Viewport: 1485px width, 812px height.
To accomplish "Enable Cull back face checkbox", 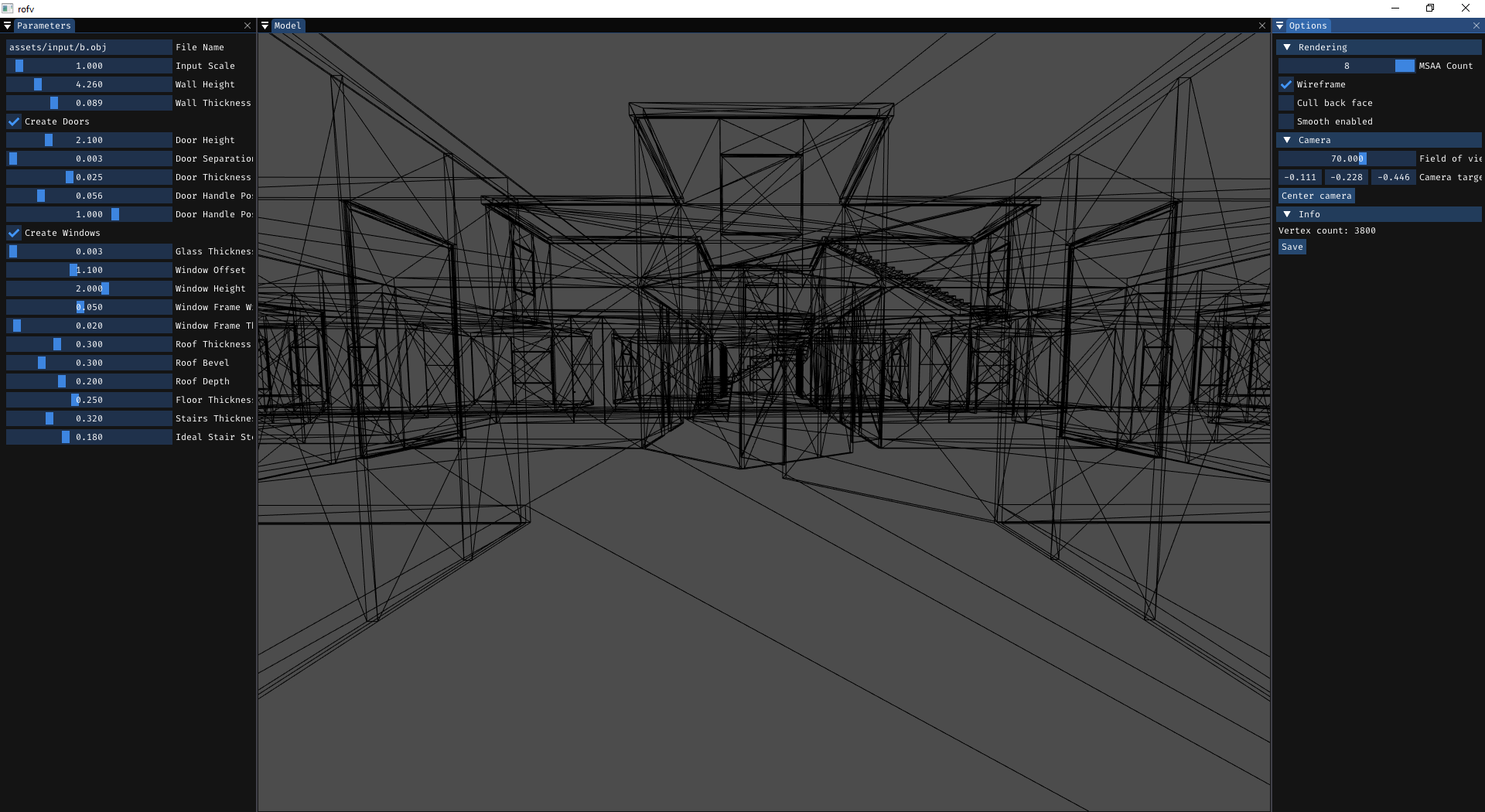I will pos(1286,103).
